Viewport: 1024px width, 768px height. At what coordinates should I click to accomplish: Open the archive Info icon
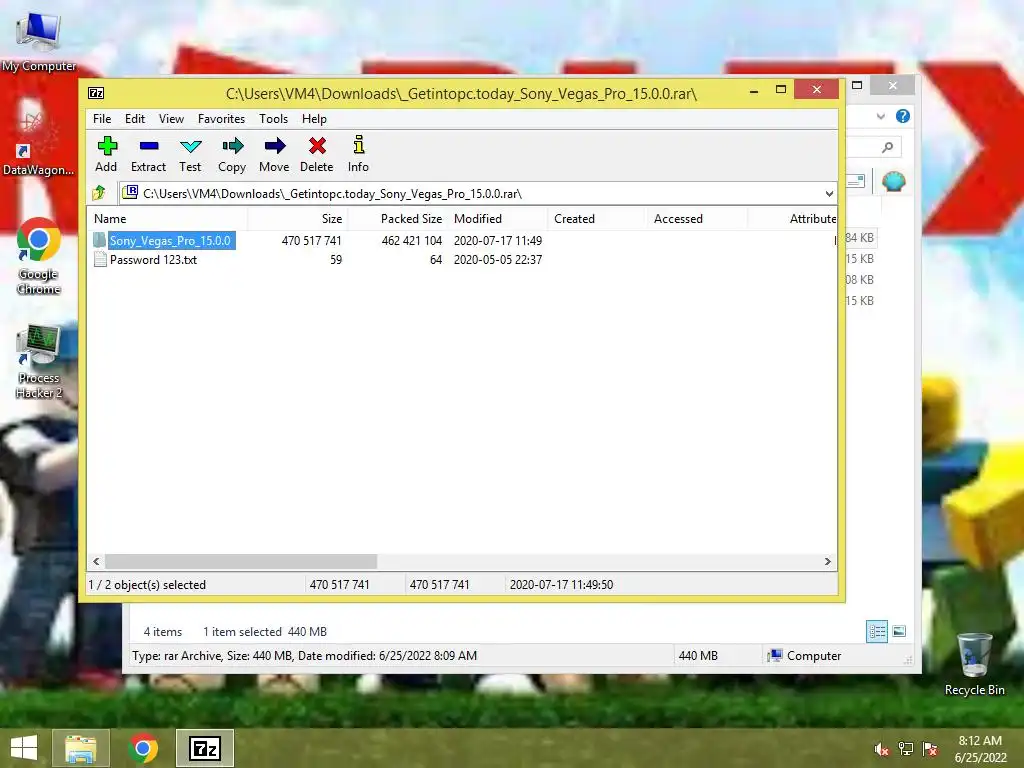359,144
